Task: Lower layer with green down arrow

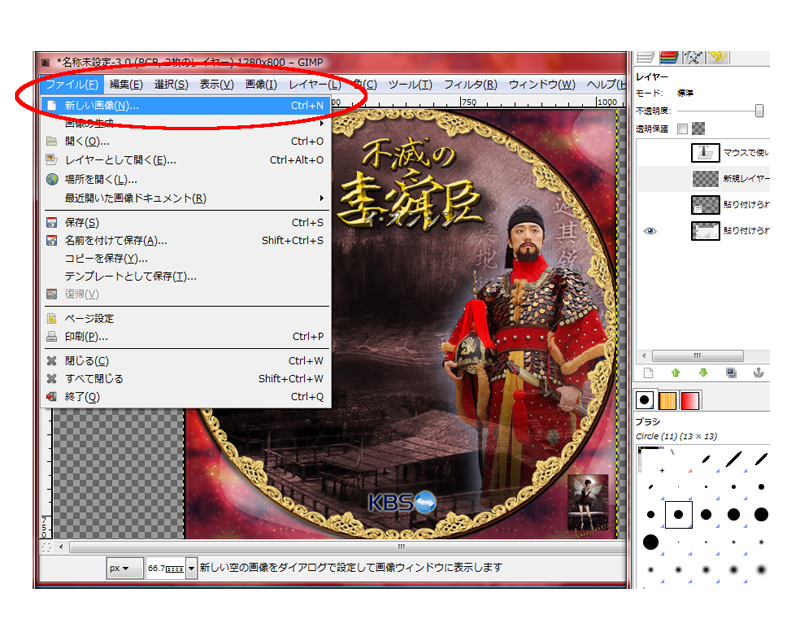Action: pyautogui.click(x=704, y=373)
